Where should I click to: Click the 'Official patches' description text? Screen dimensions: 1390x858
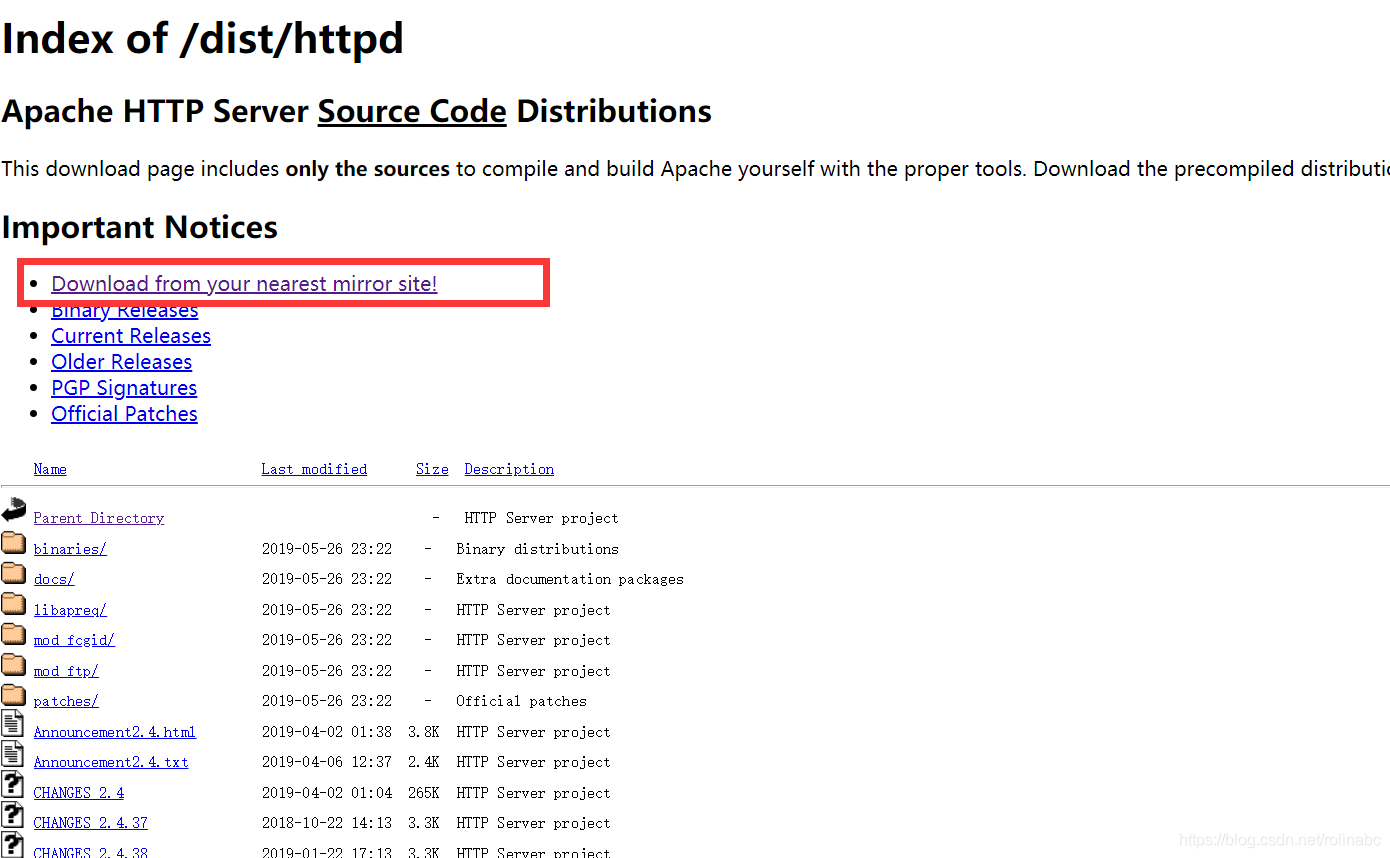click(x=522, y=701)
